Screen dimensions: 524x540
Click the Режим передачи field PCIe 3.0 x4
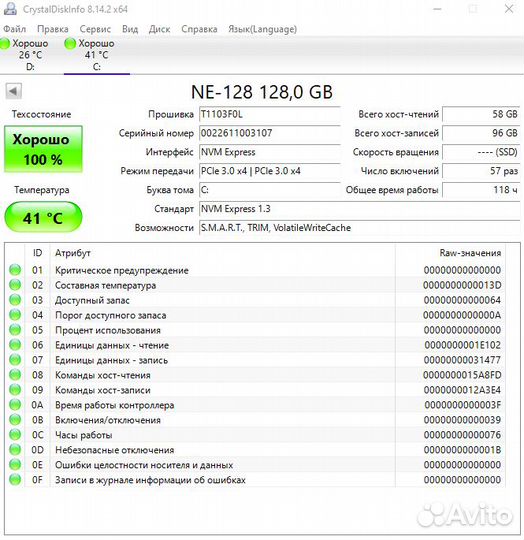(x=270, y=171)
